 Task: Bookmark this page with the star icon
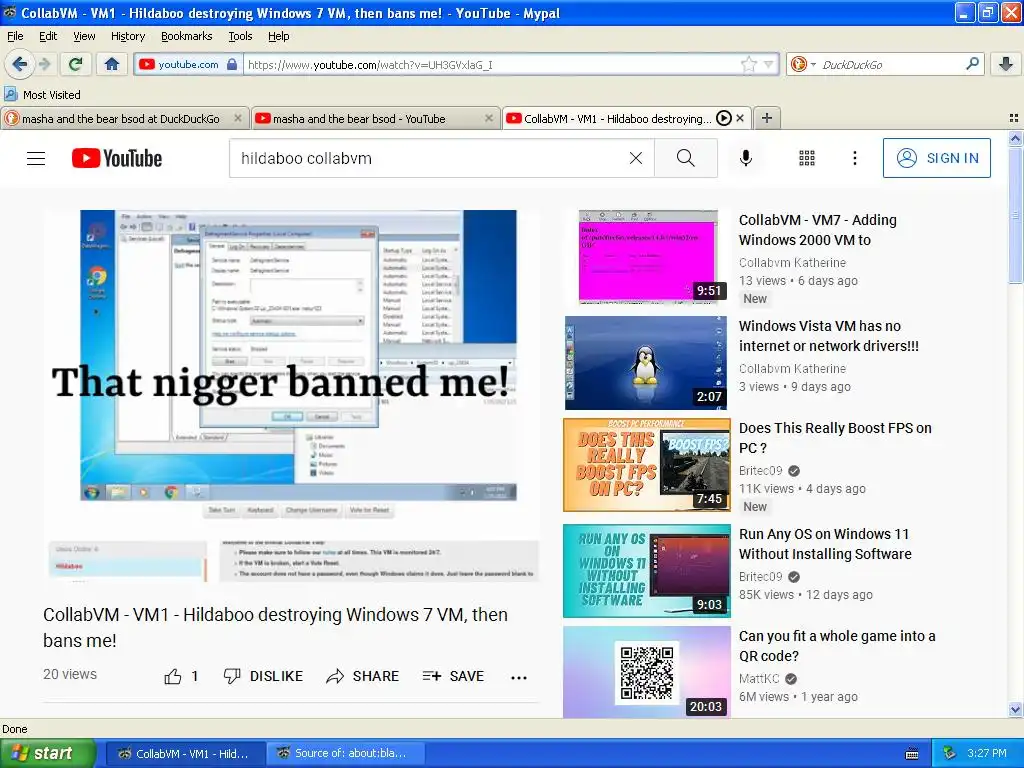(748, 64)
